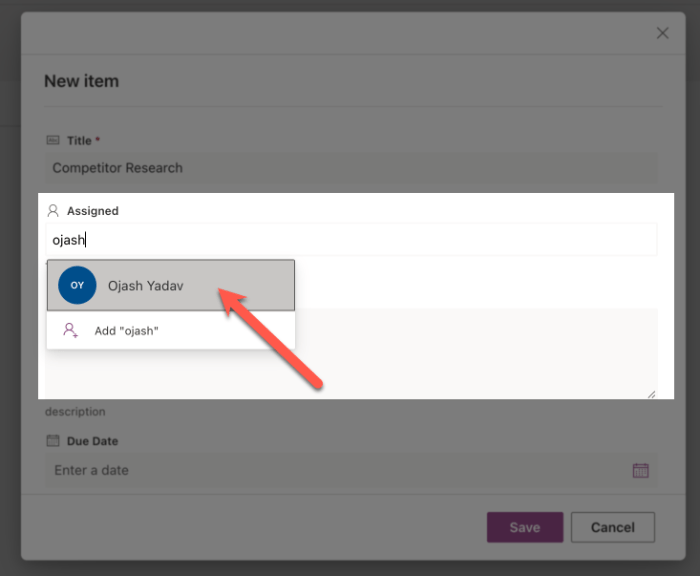The height and width of the screenshot is (576, 700).
Task: Click the Title field with Competitor Research
Action: tap(351, 168)
